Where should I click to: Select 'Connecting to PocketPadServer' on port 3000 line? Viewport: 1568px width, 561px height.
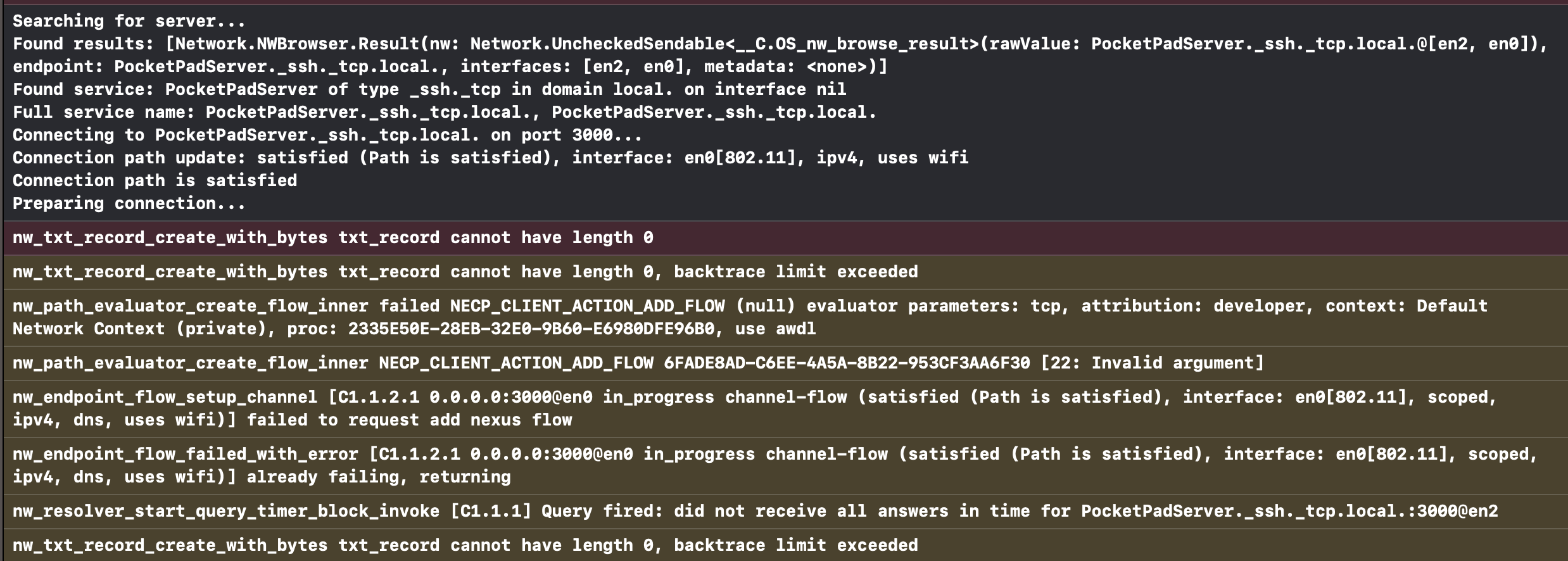327,135
